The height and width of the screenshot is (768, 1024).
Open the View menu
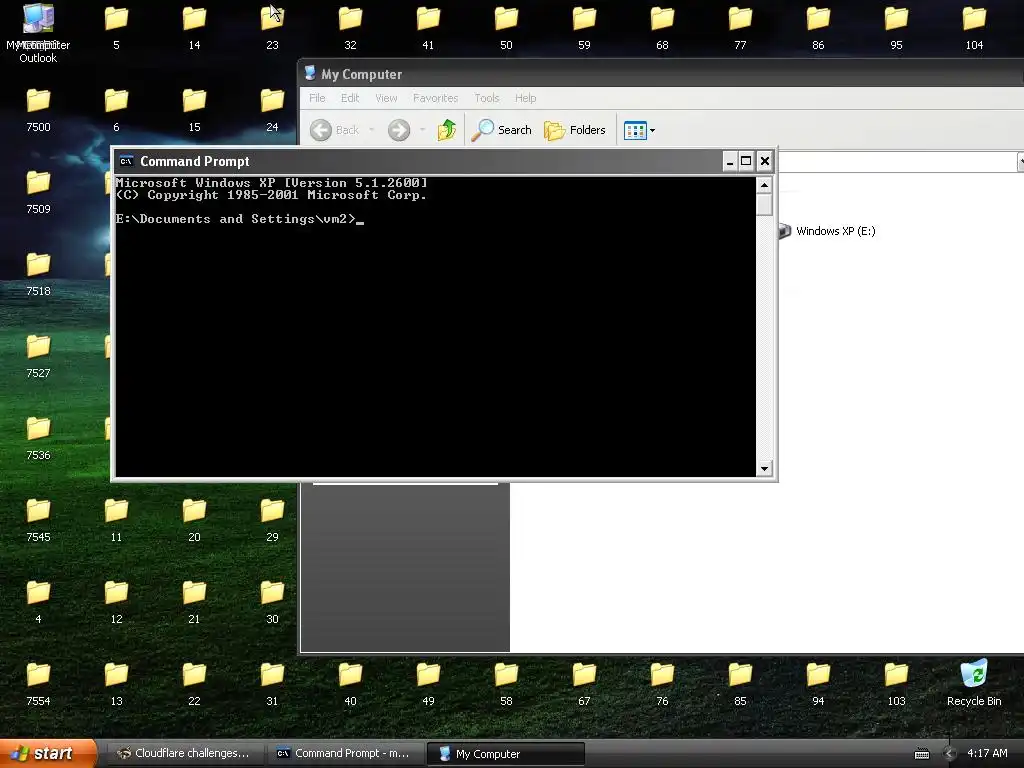coord(386,98)
